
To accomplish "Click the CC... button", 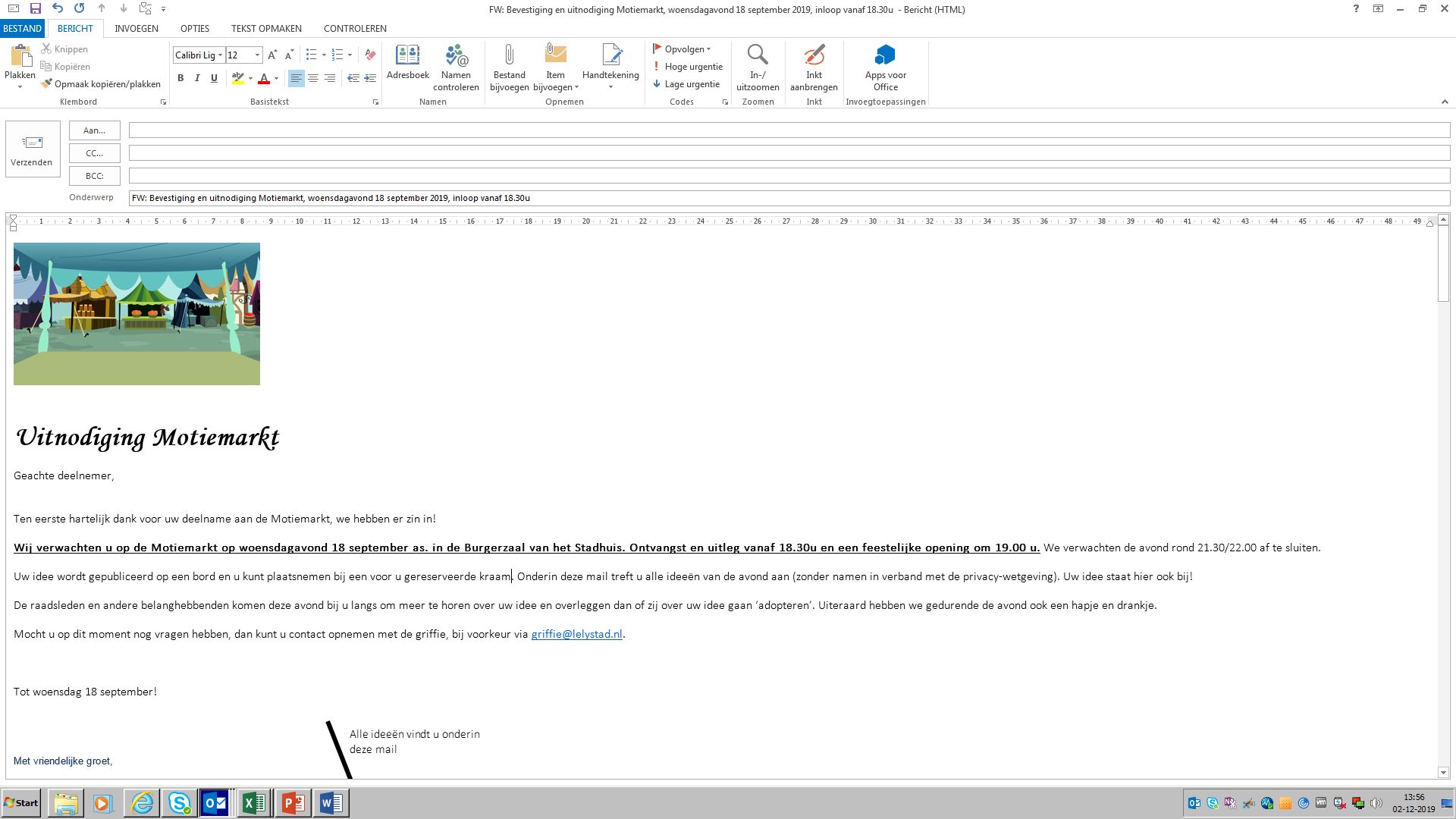I will click(95, 153).
